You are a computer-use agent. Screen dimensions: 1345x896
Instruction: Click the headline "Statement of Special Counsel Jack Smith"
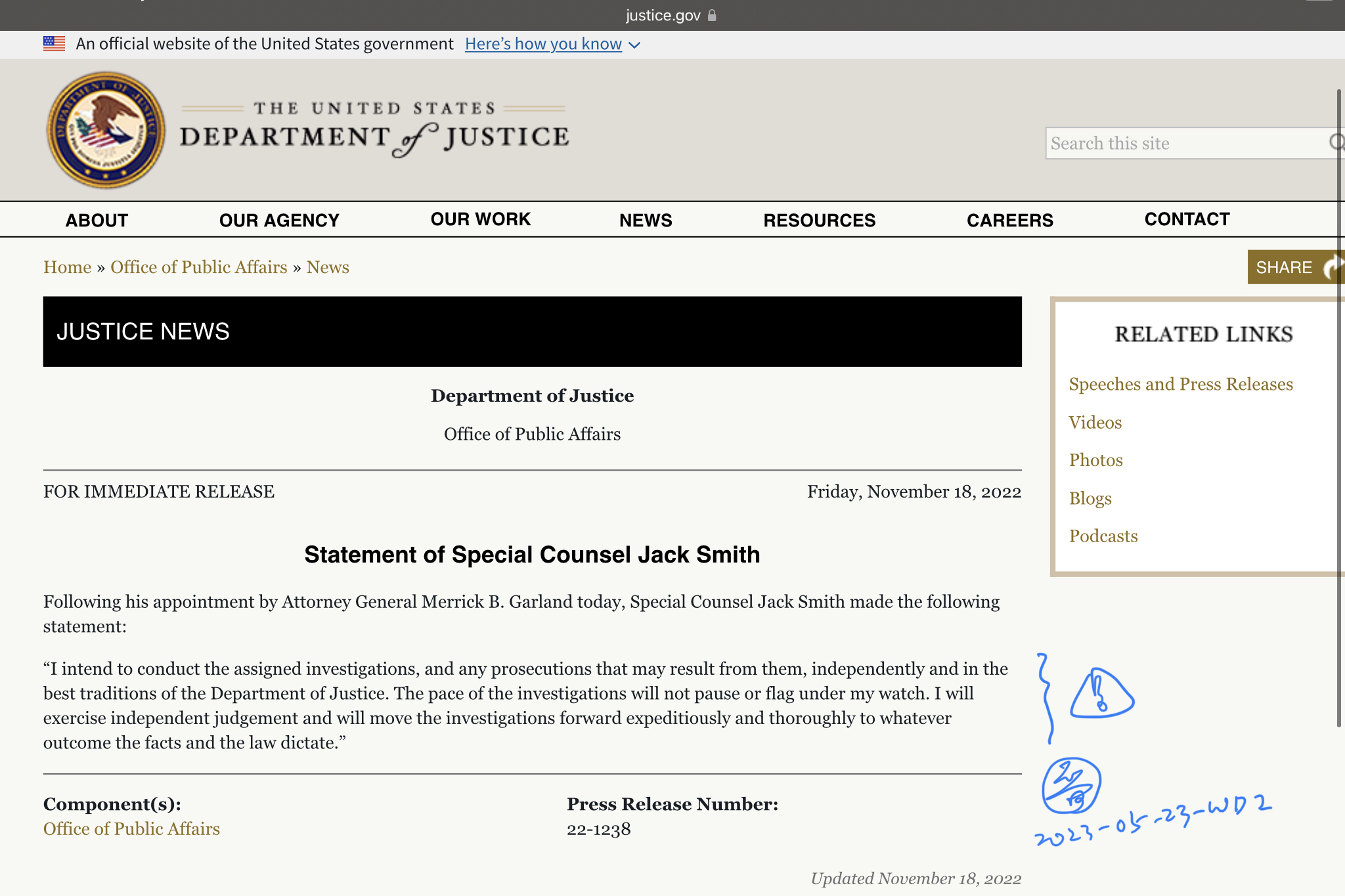pos(532,555)
